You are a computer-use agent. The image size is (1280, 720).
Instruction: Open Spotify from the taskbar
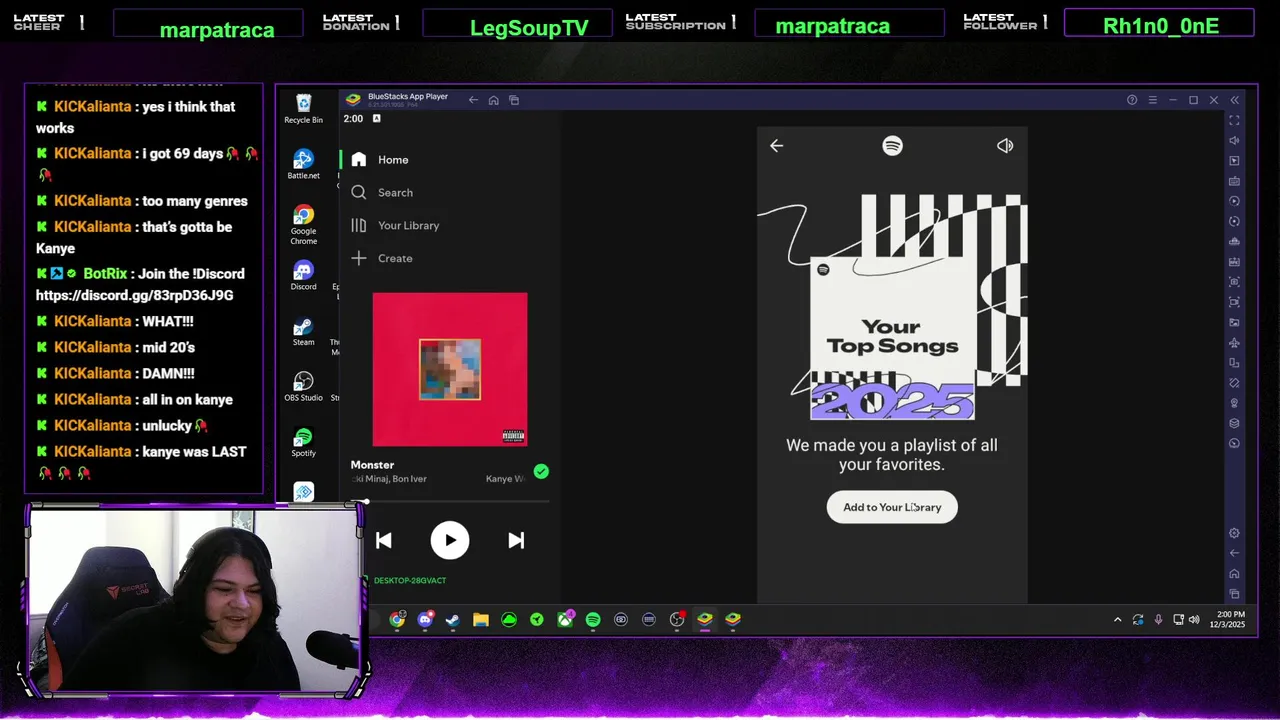593,620
